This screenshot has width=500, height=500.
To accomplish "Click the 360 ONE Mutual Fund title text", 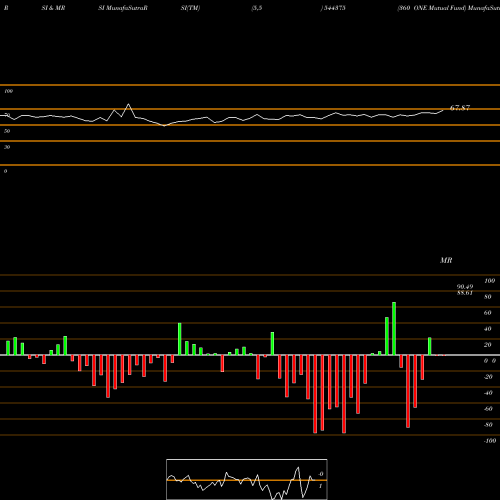I will tap(432, 8).
